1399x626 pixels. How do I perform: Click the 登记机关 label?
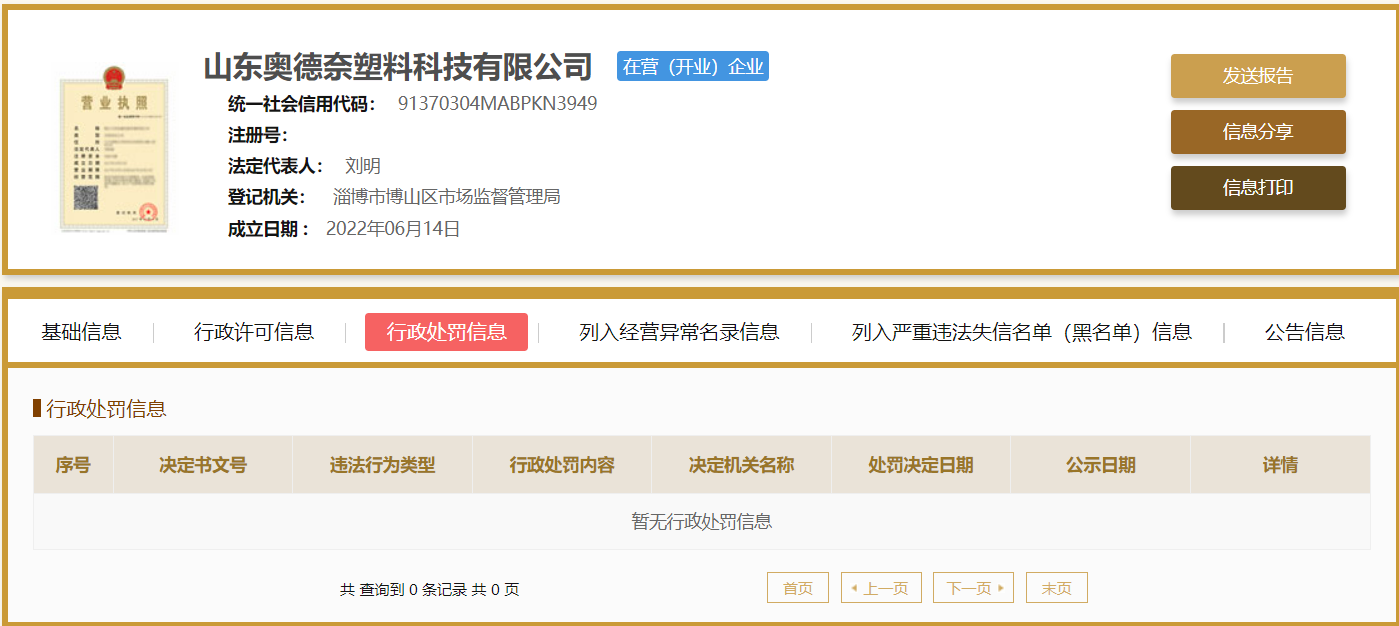coord(267,197)
